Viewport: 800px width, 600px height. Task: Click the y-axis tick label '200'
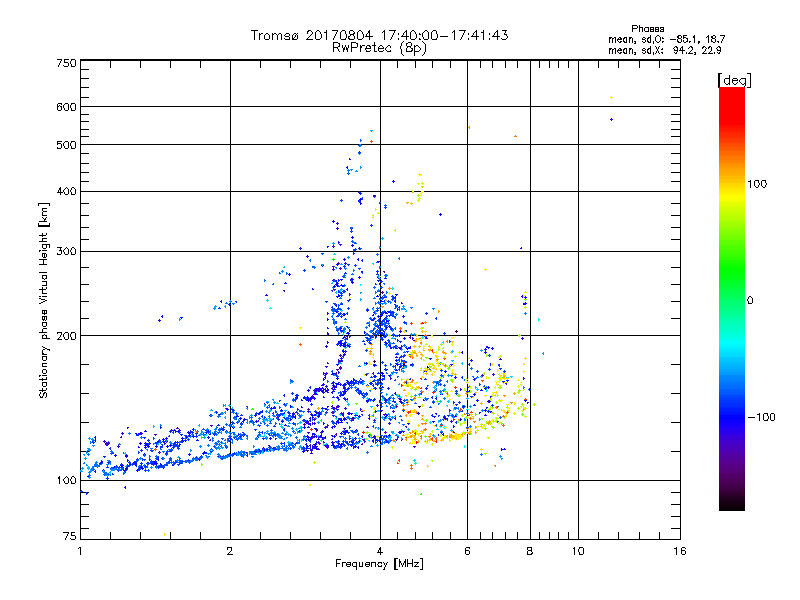point(67,336)
